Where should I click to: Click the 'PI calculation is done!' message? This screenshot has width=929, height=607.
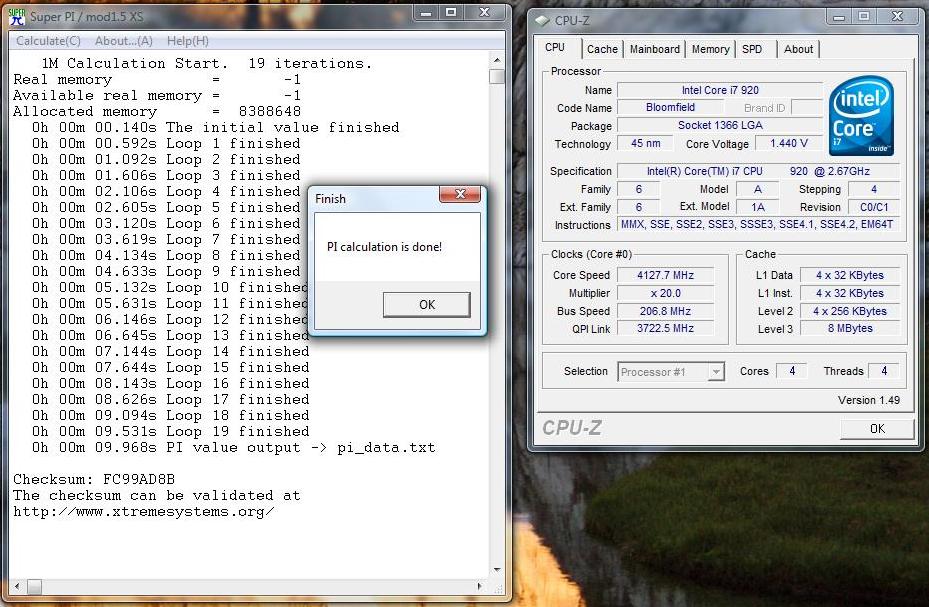tap(385, 247)
